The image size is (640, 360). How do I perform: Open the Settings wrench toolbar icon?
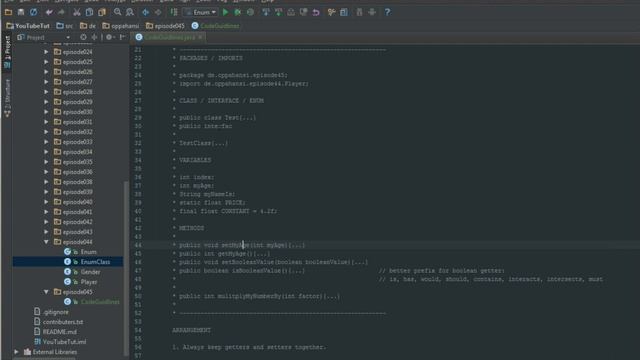[x=331, y=12]
